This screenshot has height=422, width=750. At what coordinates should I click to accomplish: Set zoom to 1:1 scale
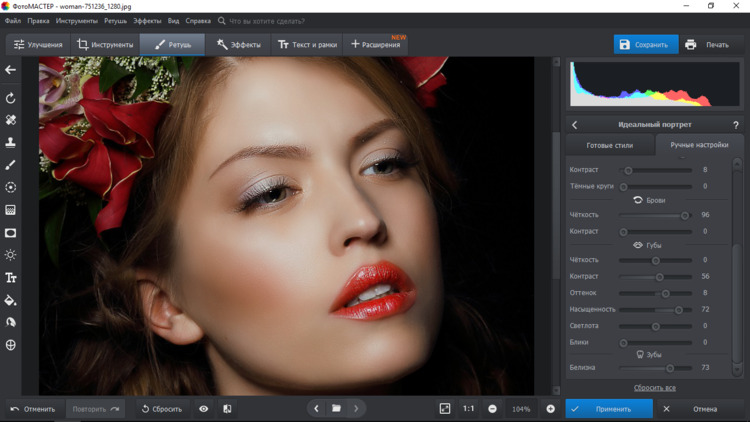[468, 409]
